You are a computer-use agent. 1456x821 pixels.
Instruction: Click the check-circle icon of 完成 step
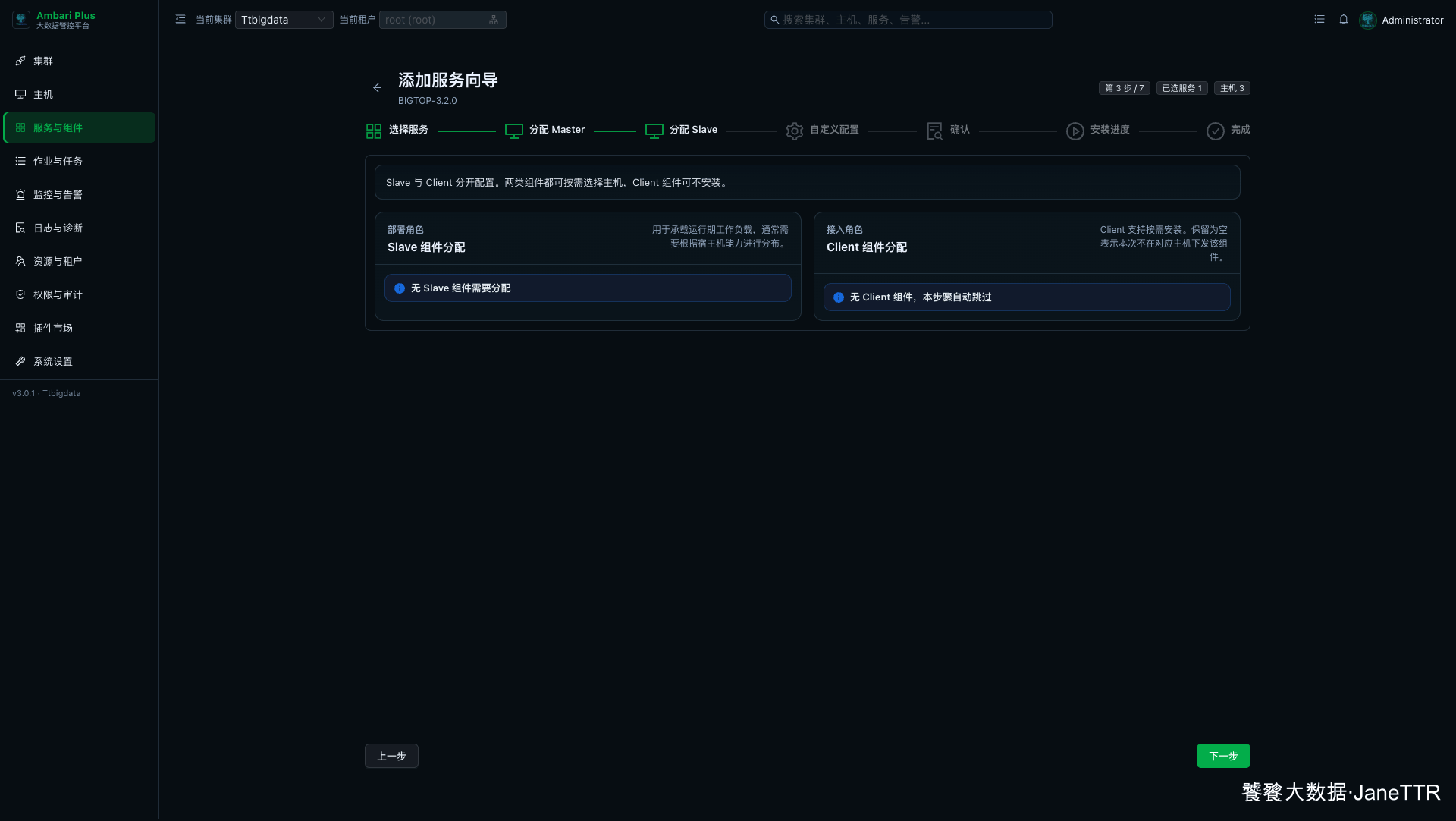tap(1216, 131)
